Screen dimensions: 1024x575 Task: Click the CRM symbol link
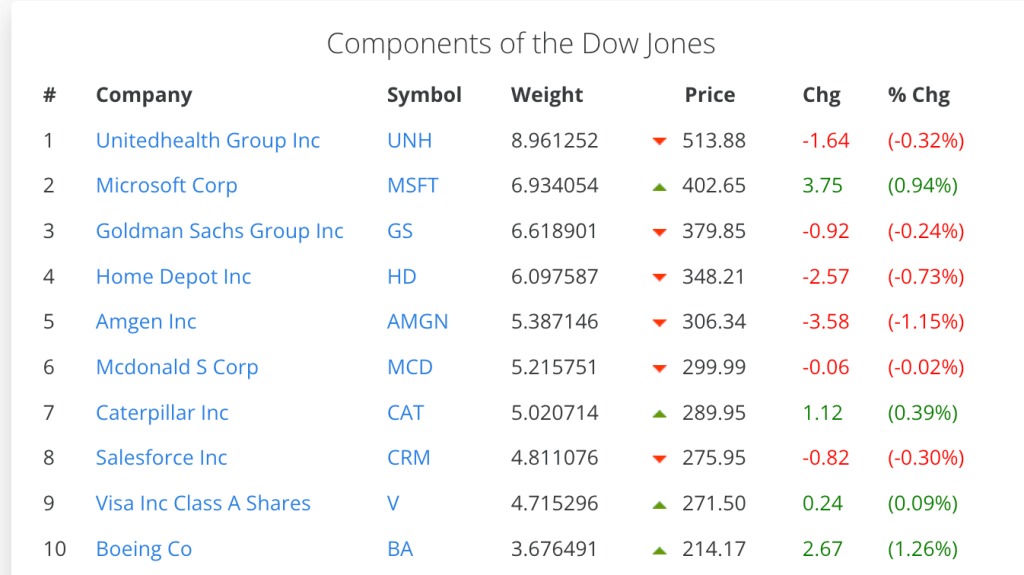tap(408, 457)
